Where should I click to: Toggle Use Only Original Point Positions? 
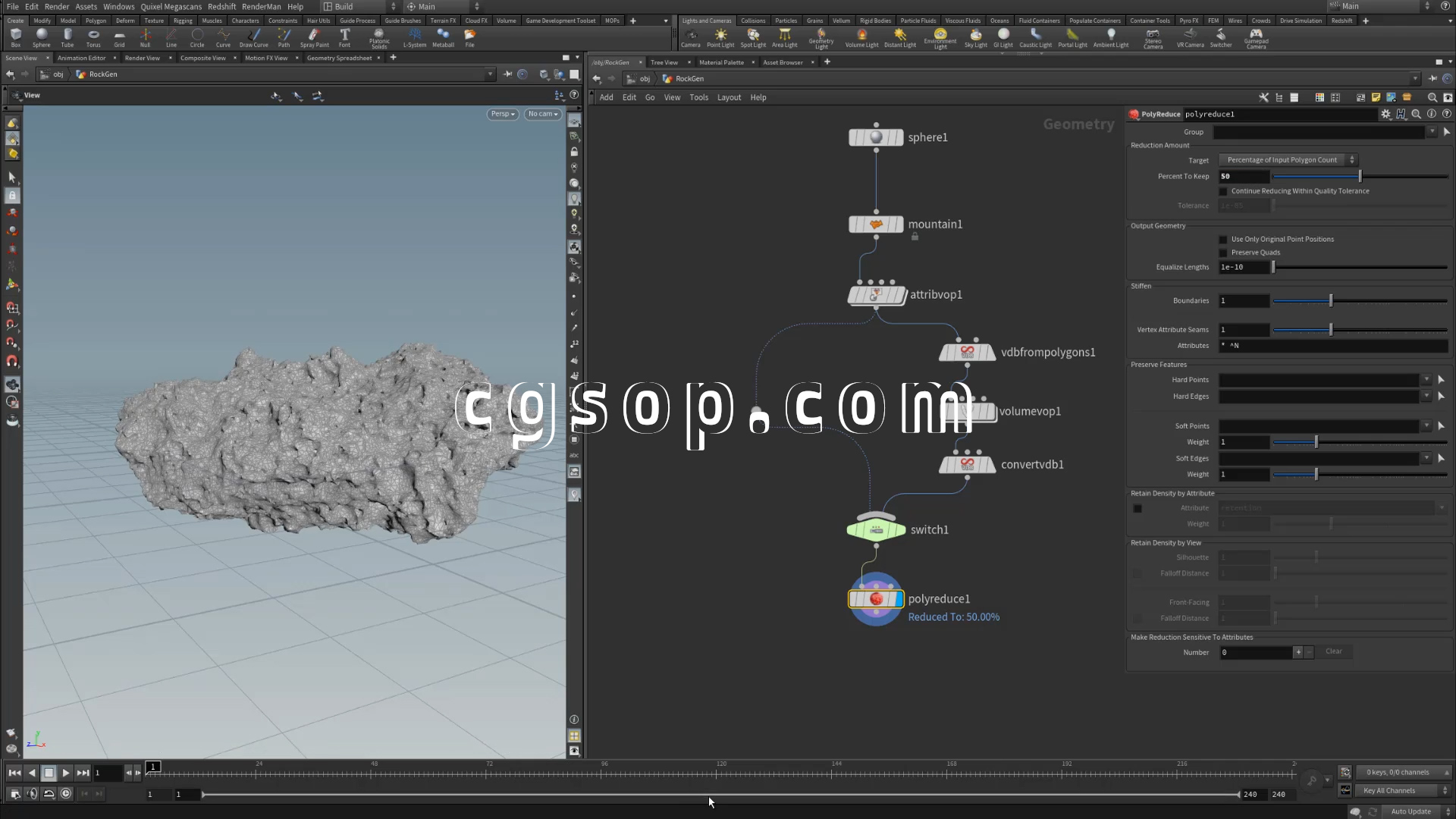[x=1223, y=240]
